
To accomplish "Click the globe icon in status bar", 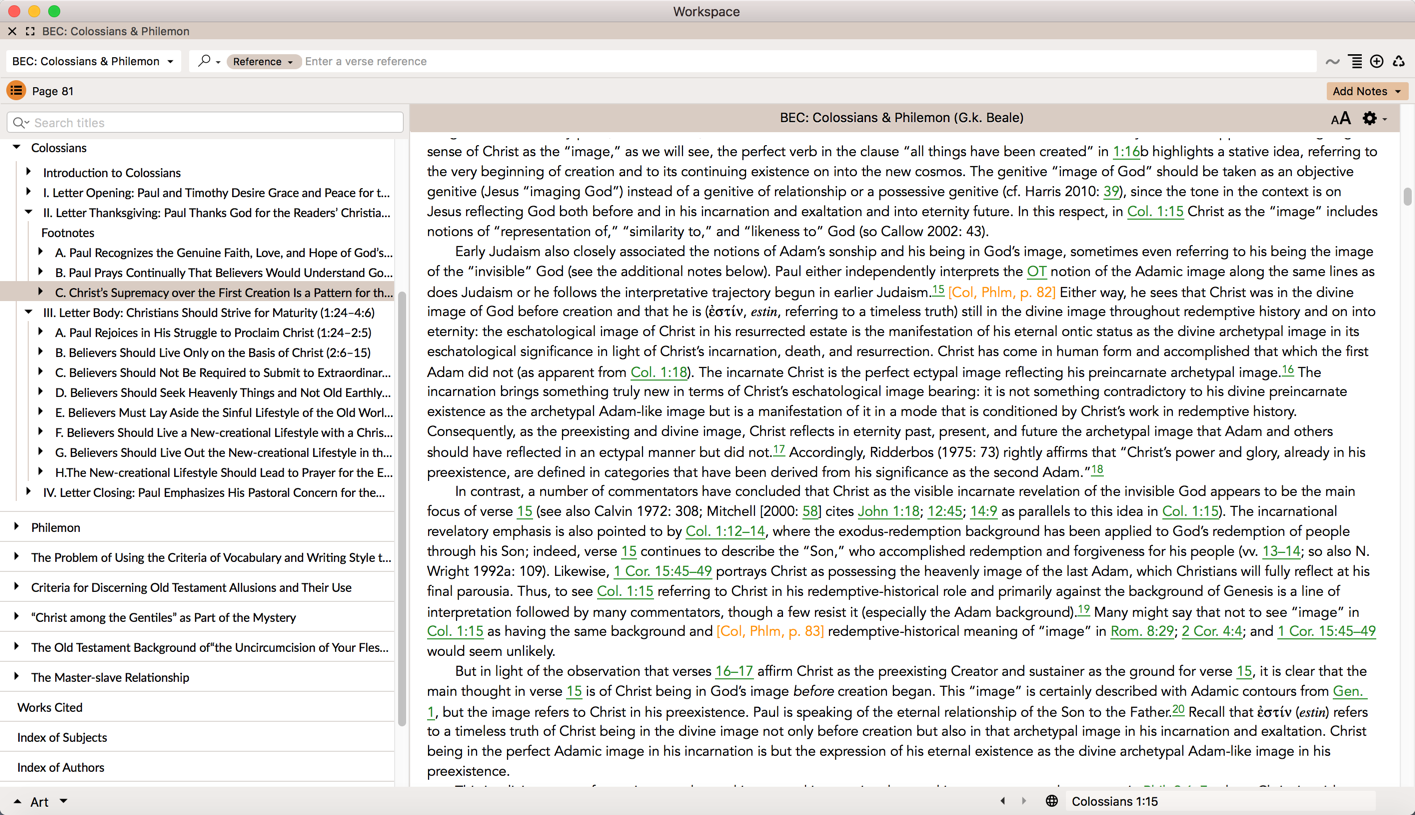I will click(1051, 801).
